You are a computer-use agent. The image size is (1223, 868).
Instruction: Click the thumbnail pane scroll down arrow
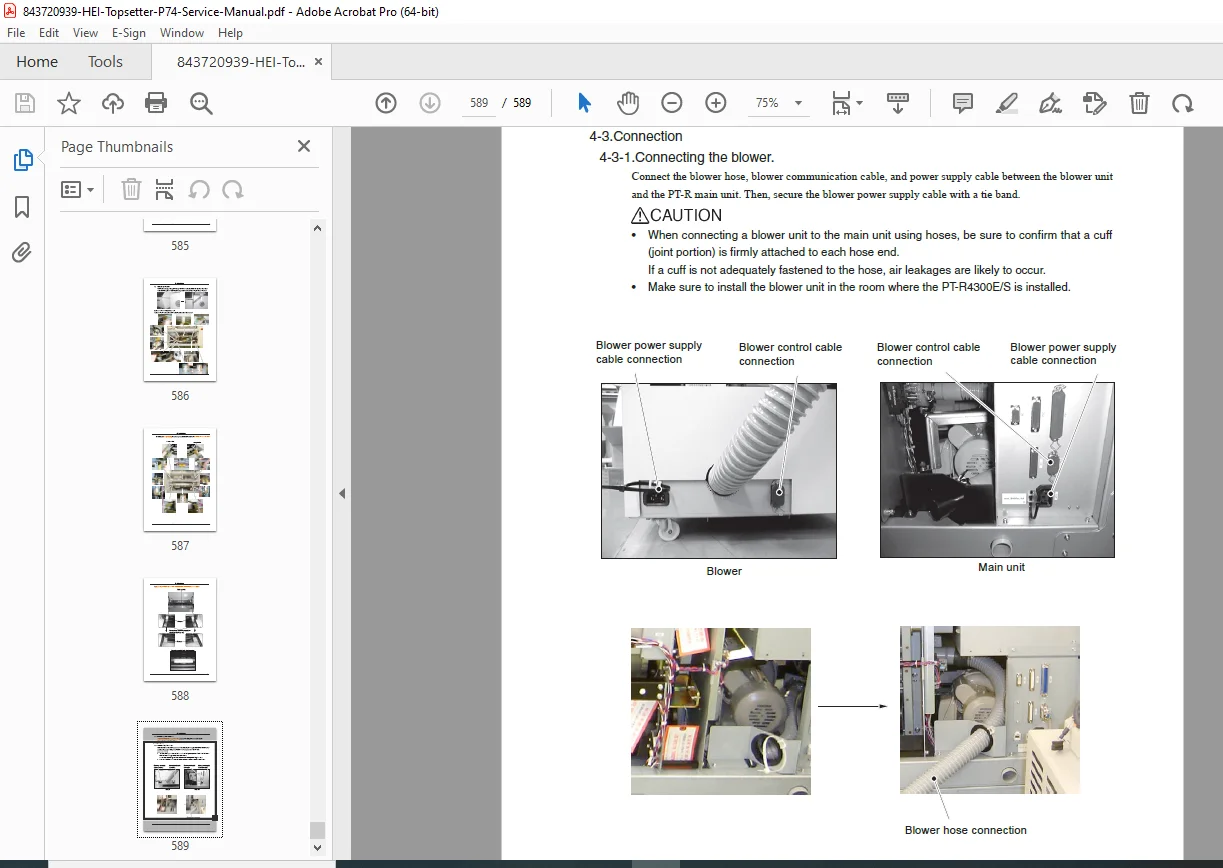318,848
